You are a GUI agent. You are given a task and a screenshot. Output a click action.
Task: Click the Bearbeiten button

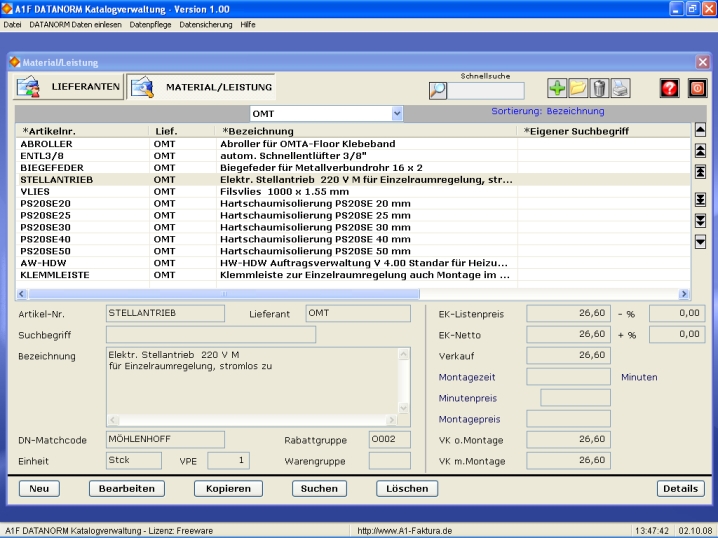pos(126,488)
